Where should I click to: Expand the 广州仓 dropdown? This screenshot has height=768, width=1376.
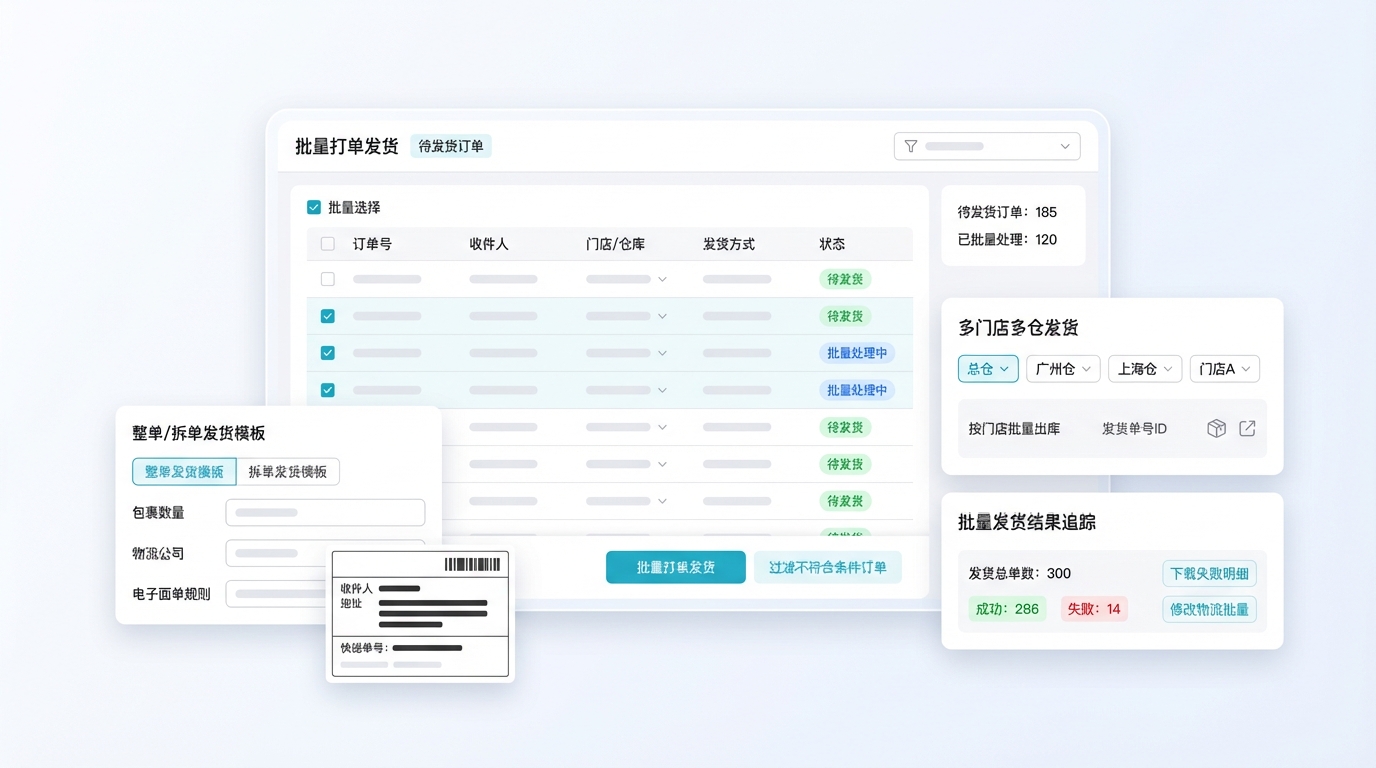click(1063, 369)
